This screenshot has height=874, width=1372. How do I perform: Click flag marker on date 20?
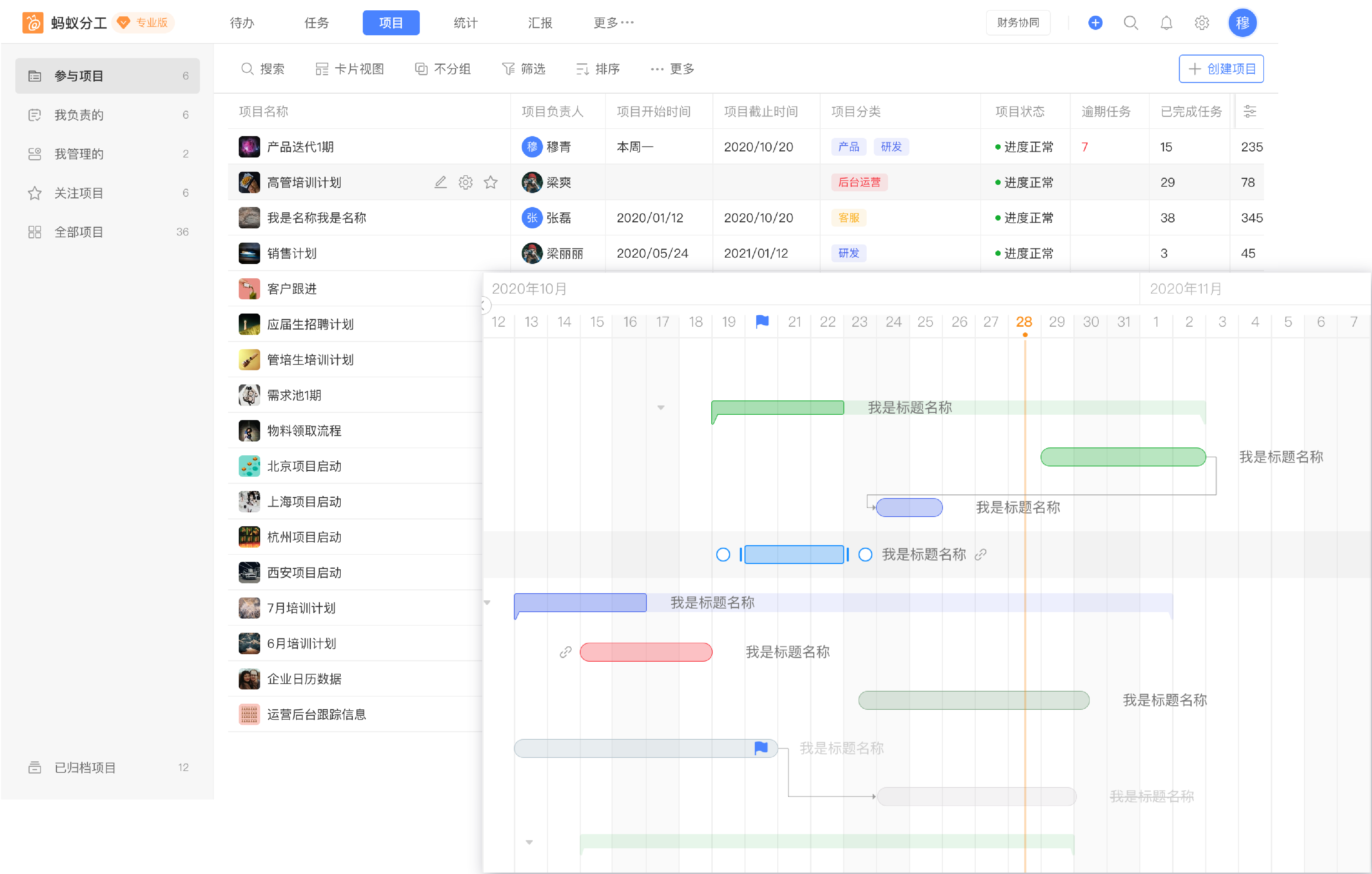click(762, 322)
